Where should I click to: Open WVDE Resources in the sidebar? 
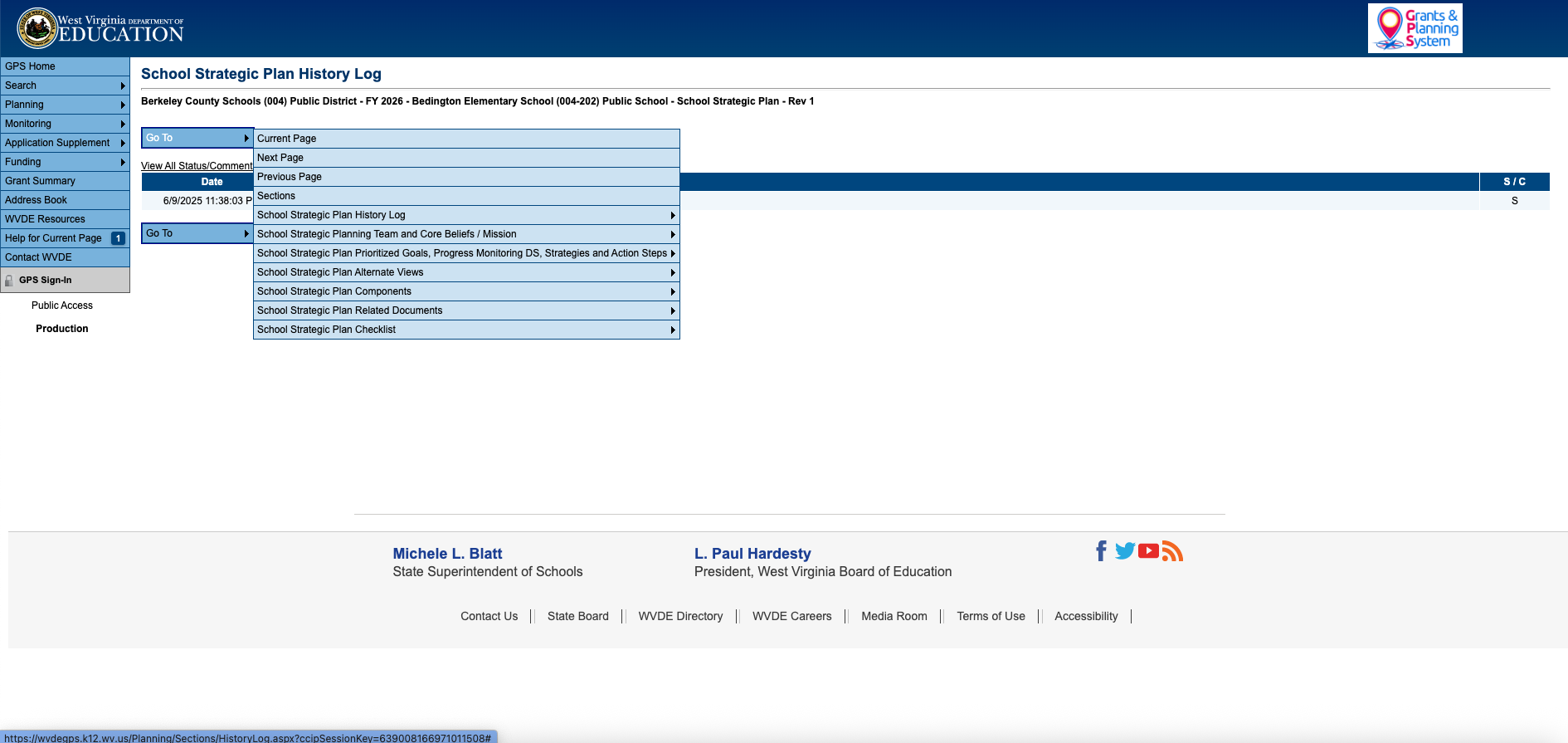pyautogui.click(x=65, y=219)
